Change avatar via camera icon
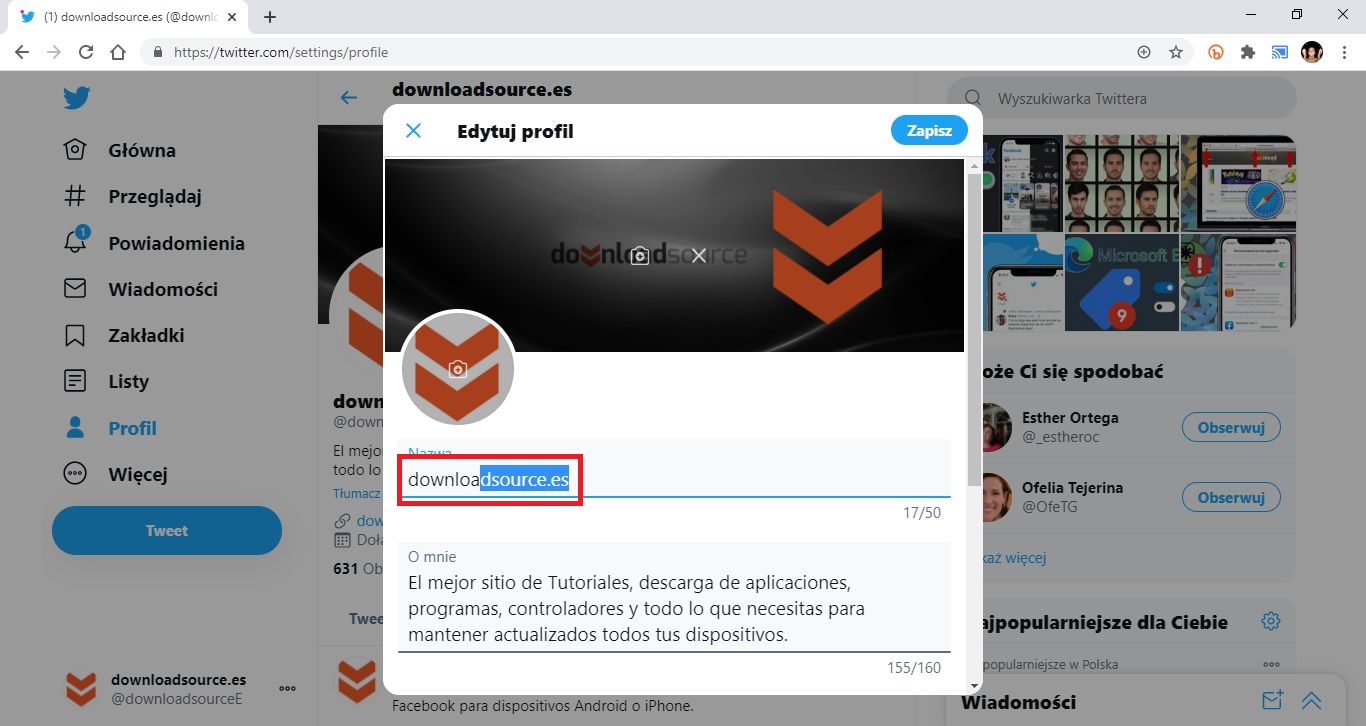1366x726 pixels. click(x=458, y=369)
